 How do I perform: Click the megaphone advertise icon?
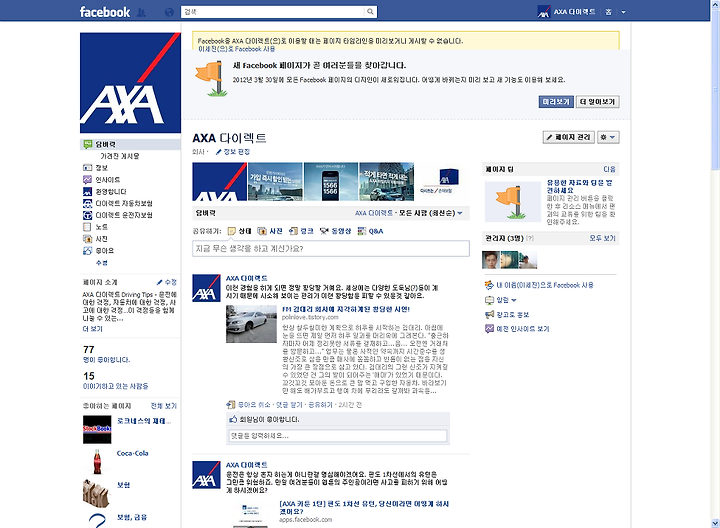489,315
